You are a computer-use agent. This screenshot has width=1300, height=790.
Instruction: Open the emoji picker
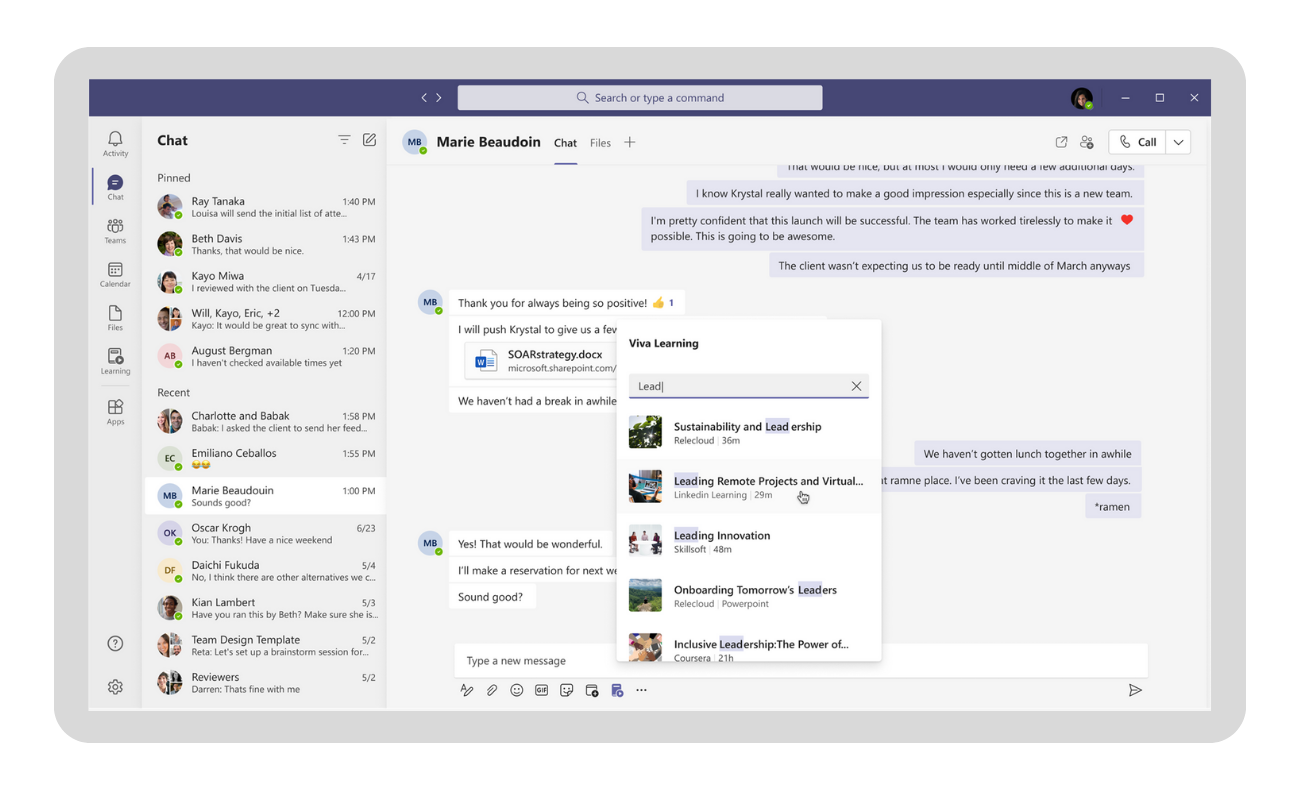pyautogui.click(x=516, y=690)
